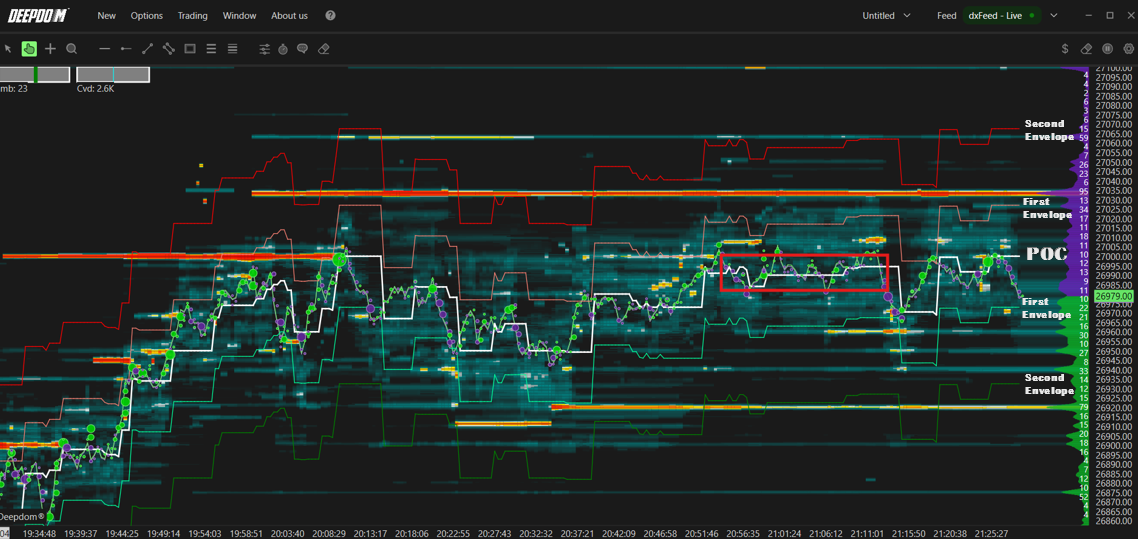Click the stopwatch timer icon

283,49
